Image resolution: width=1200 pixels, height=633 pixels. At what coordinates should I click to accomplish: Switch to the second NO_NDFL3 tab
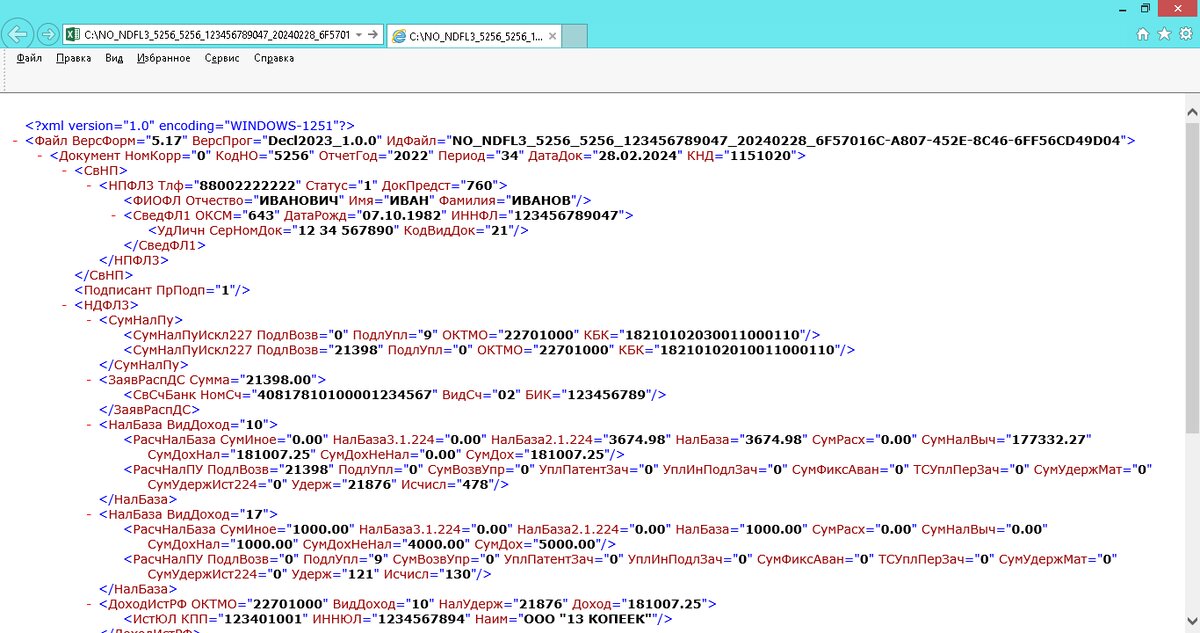pyautogui.click(x=470, y=35)
